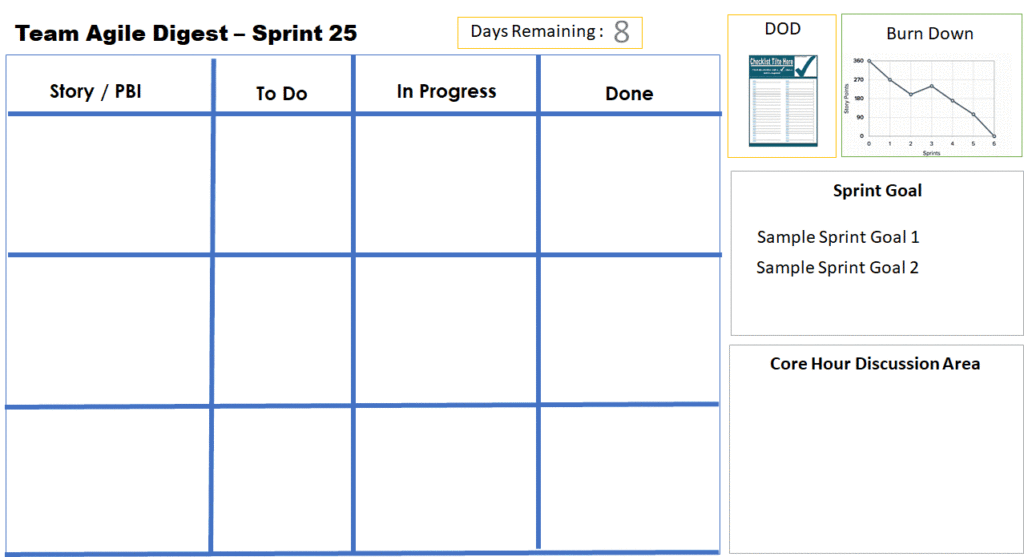The width and height of the screenshot is (1024, 557).
Task: Click the Sprint Goal heading
Action: 877,191
